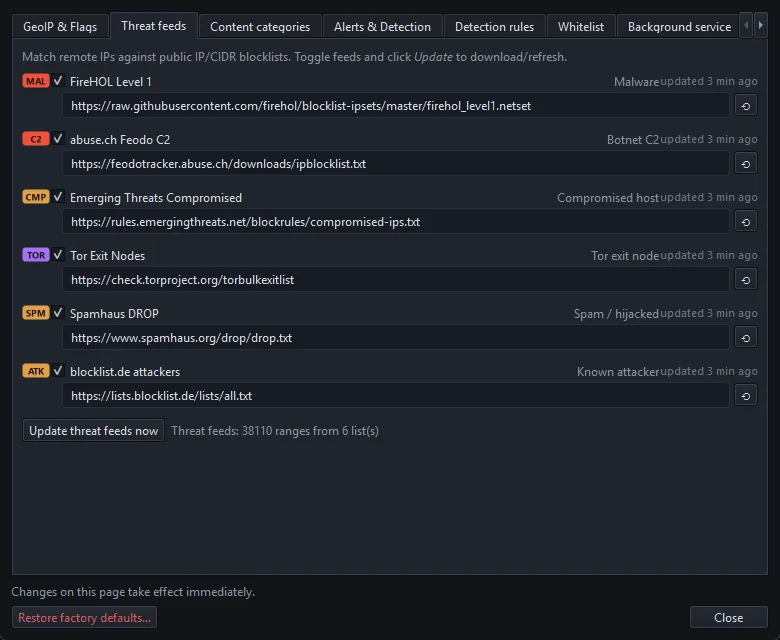Edit the feodotracker ipblocklist URL field
780x640 pixels.
click(x=395, y=164)
